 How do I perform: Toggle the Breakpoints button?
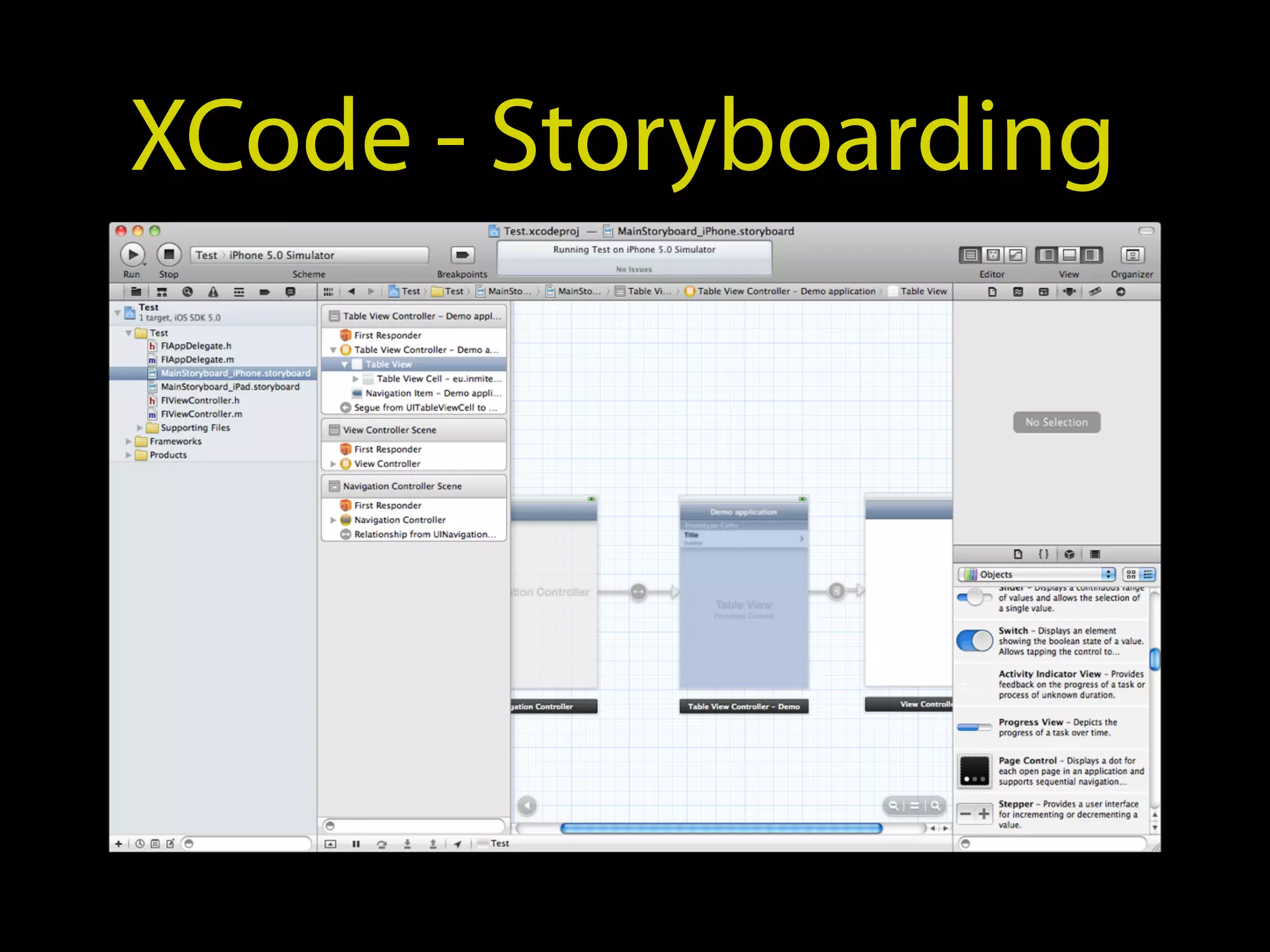click(462, 255)
